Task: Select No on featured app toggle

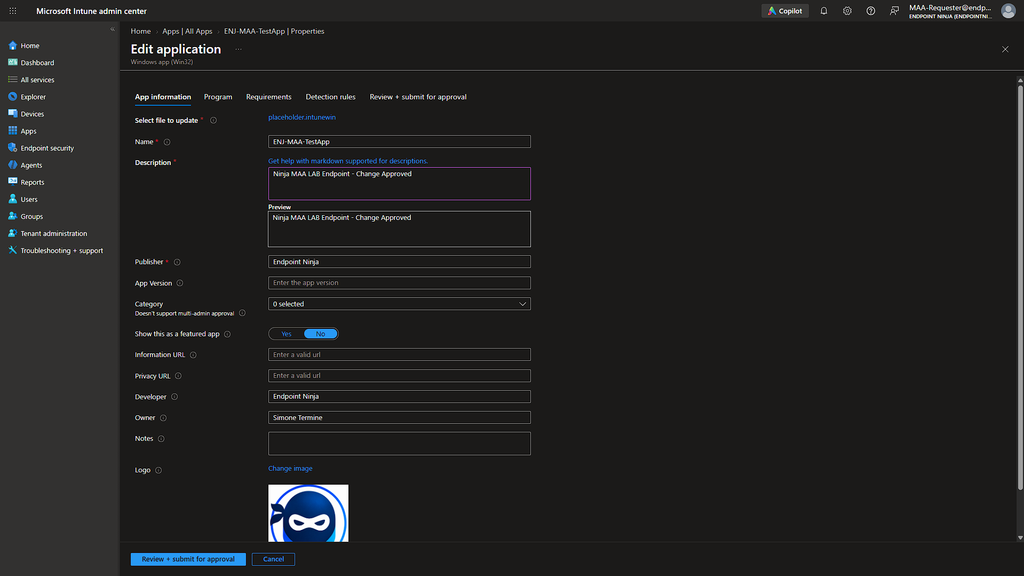Action: (x=321, y=334)
